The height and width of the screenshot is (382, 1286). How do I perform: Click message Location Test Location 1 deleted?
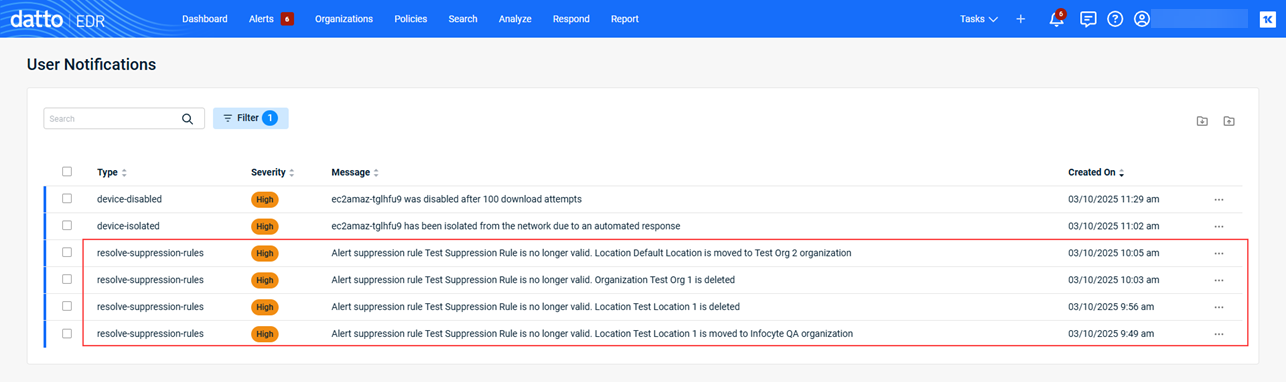pyautogui.click(x=535, y=307)
